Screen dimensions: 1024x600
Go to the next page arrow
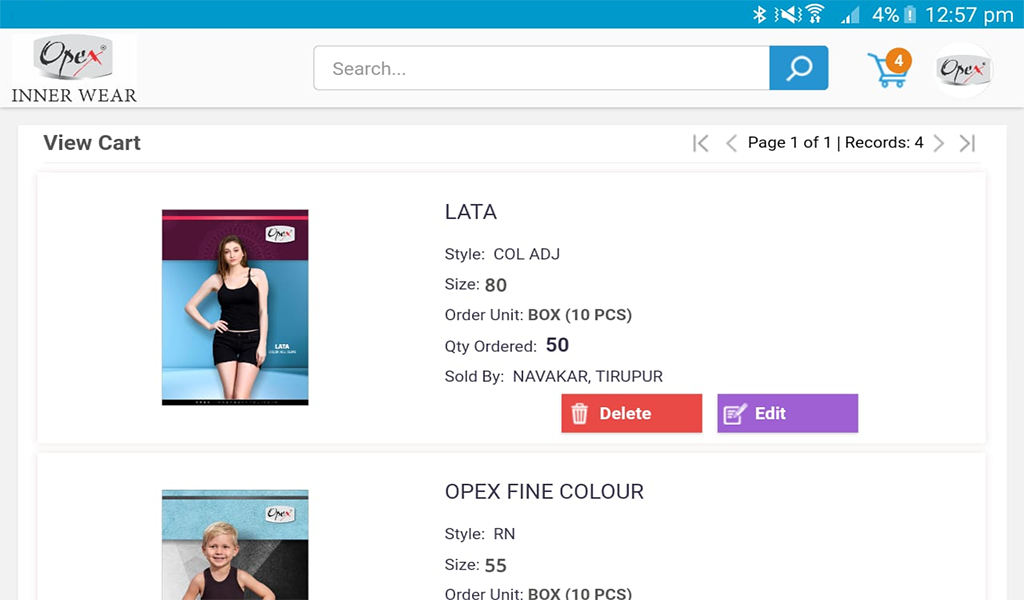coord(938,143)
